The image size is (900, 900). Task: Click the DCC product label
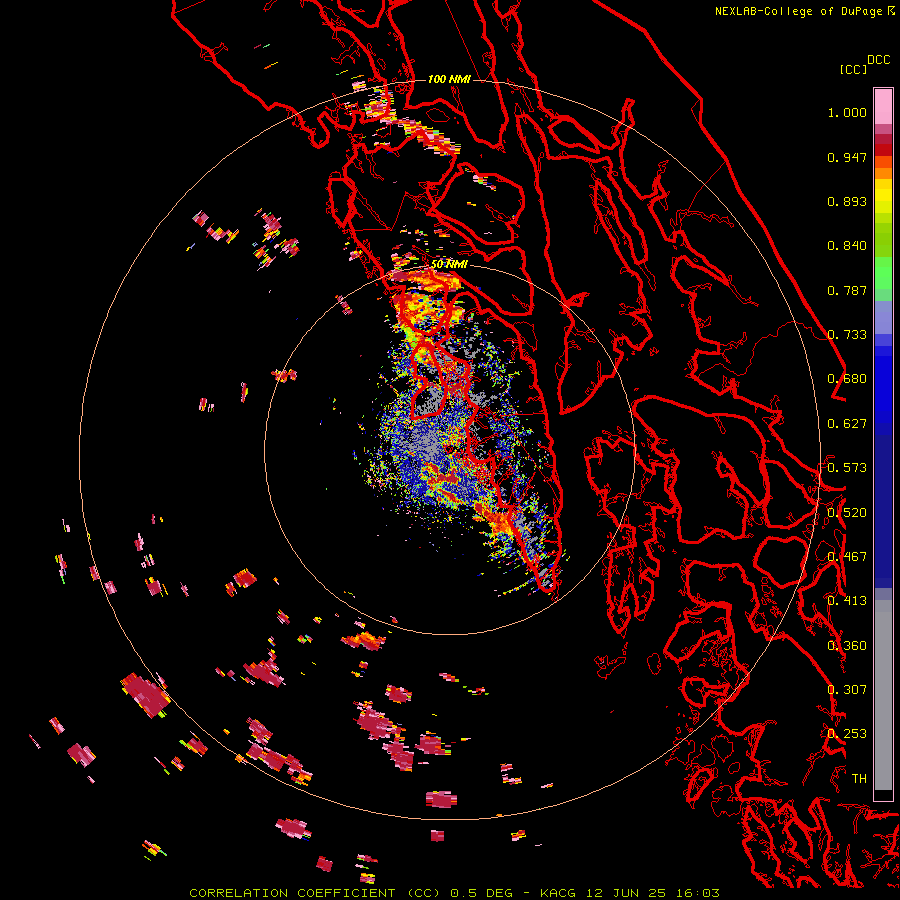pos(879,60)
